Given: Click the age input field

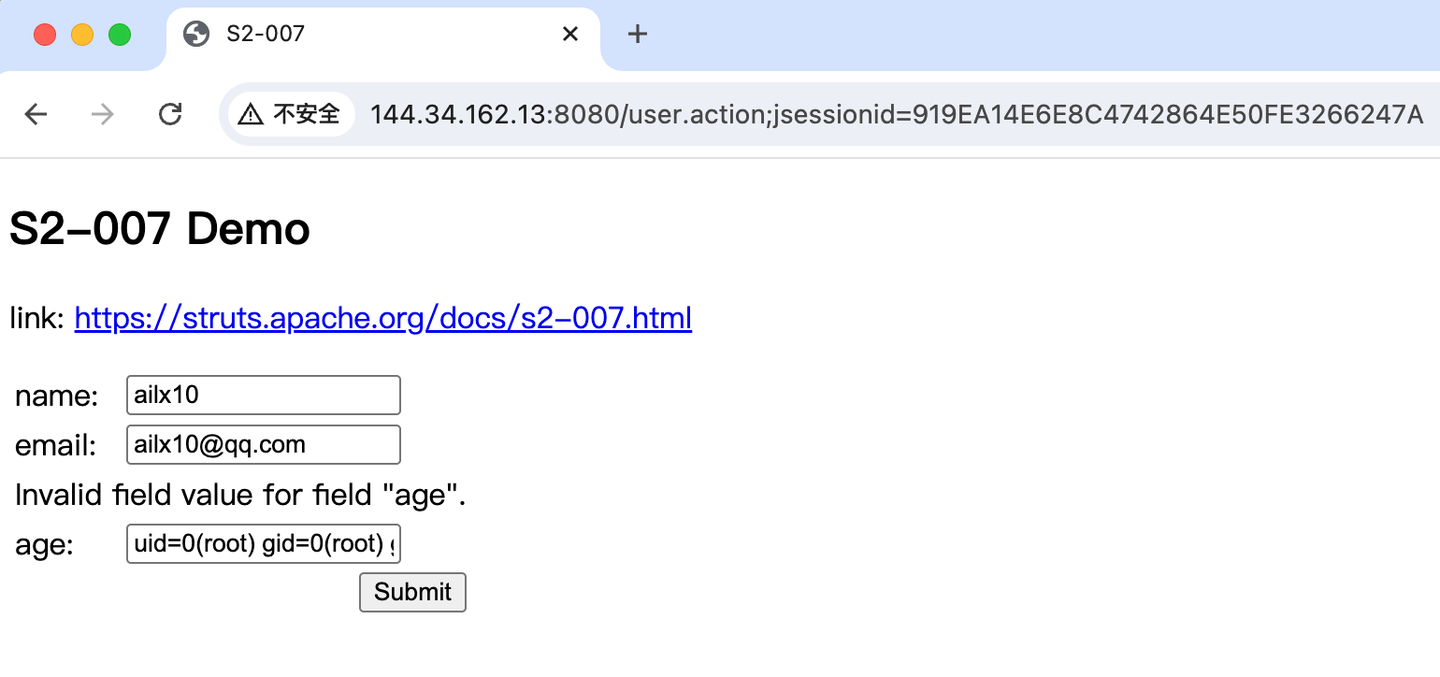Looking at the screenshot, I should [263, 544].
